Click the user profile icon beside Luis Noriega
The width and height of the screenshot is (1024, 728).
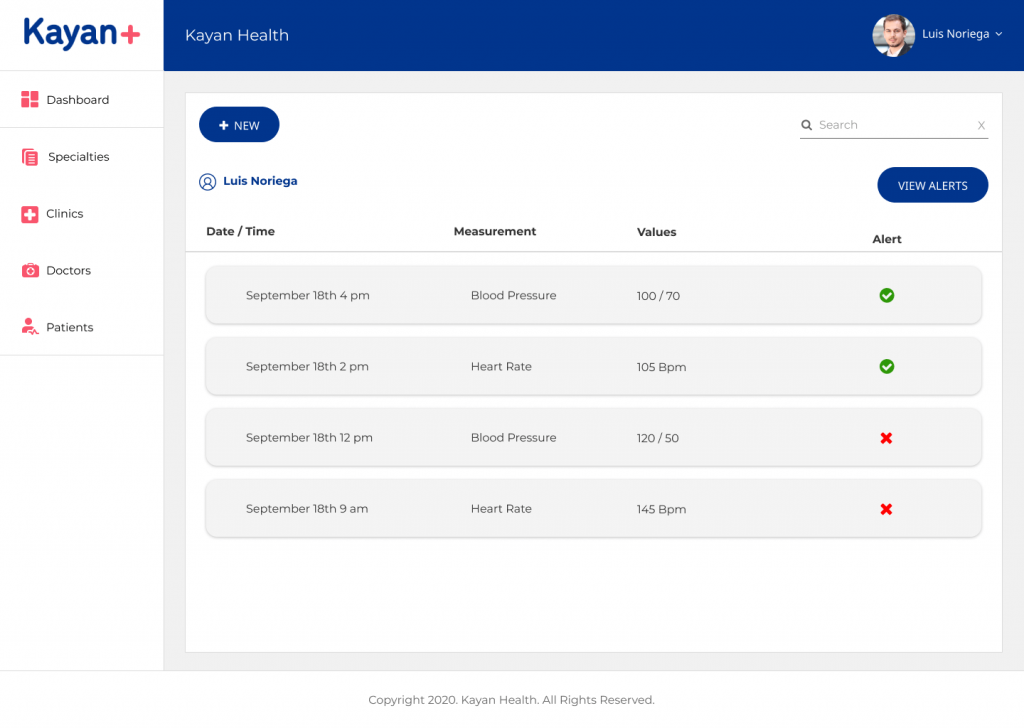[207, 182]
